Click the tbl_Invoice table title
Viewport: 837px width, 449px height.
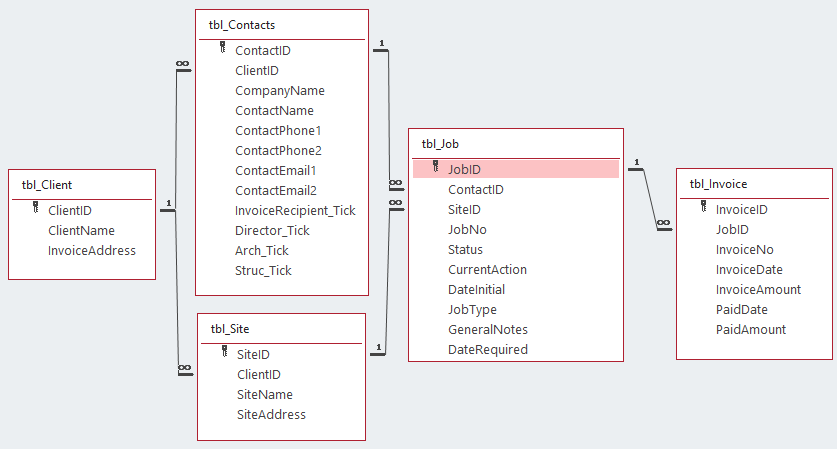click(718, 184)
